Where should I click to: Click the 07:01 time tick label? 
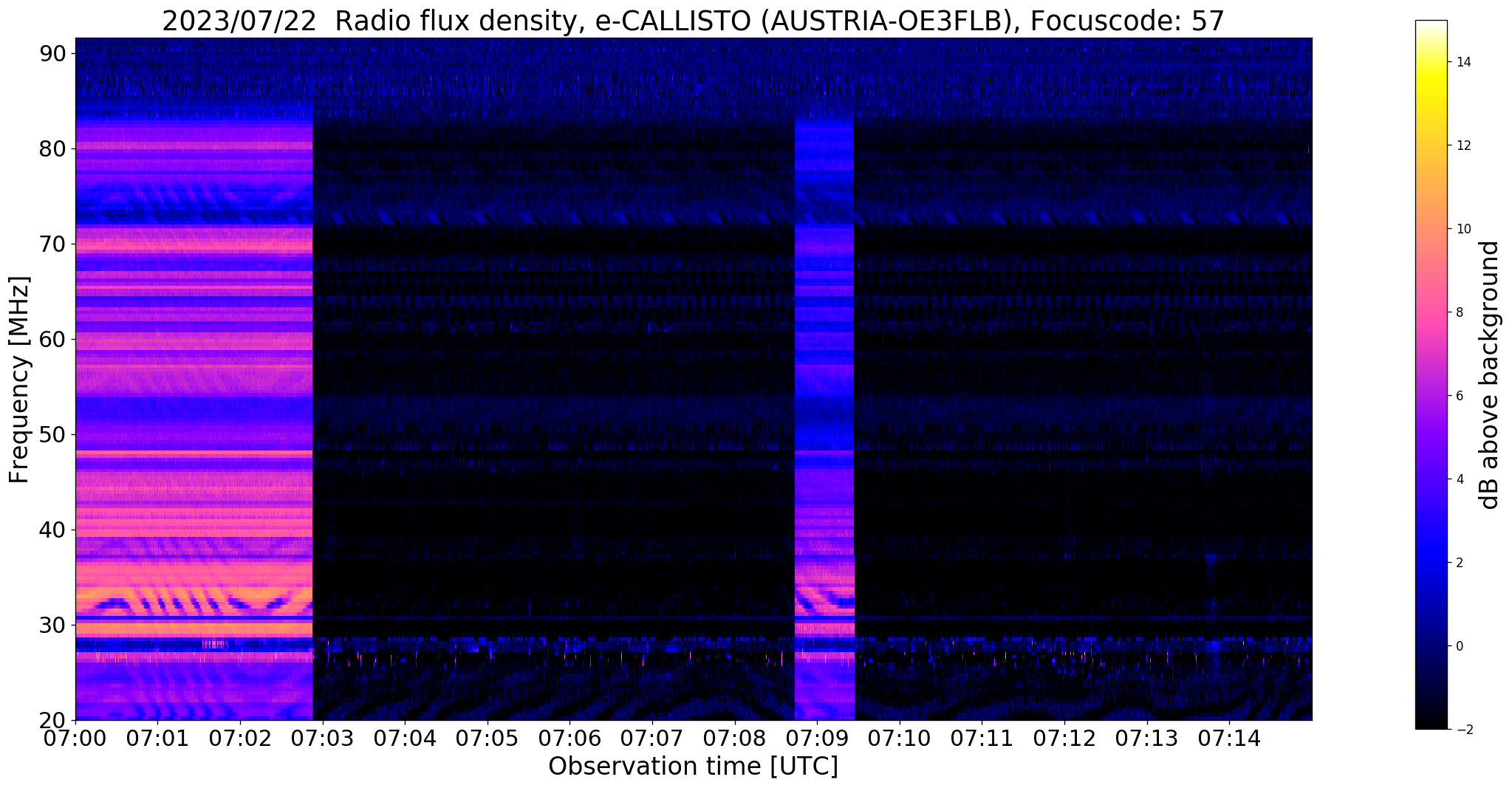pyautogui.click(x=157, y=739)
